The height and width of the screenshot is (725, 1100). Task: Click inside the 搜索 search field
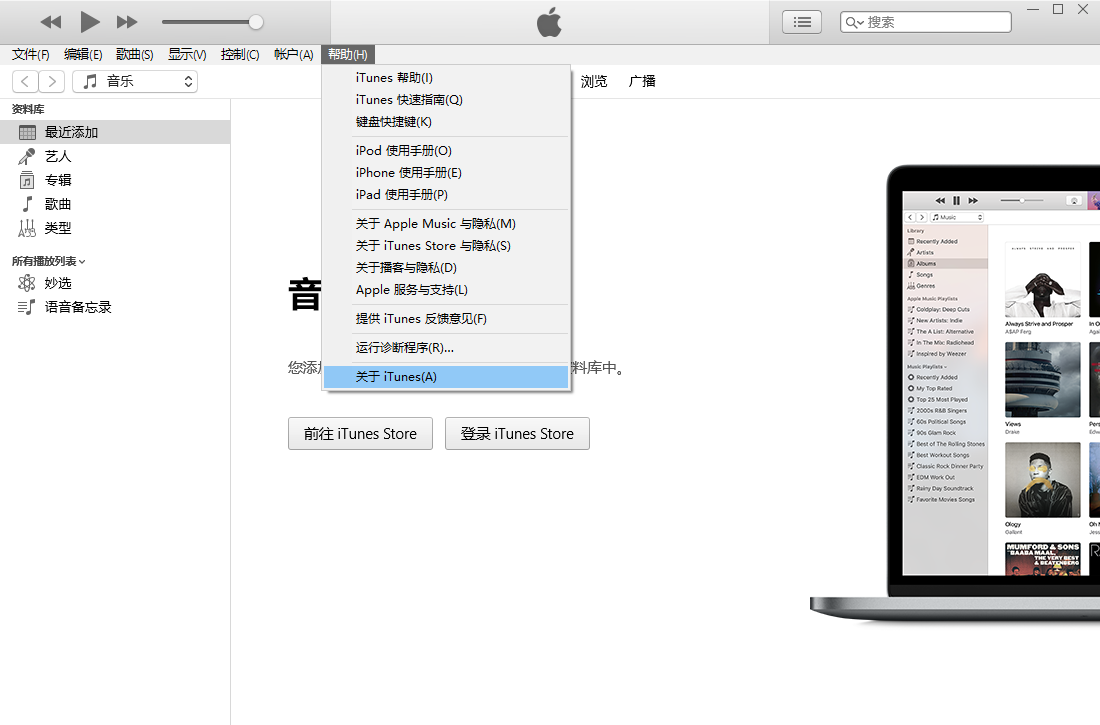926,22
